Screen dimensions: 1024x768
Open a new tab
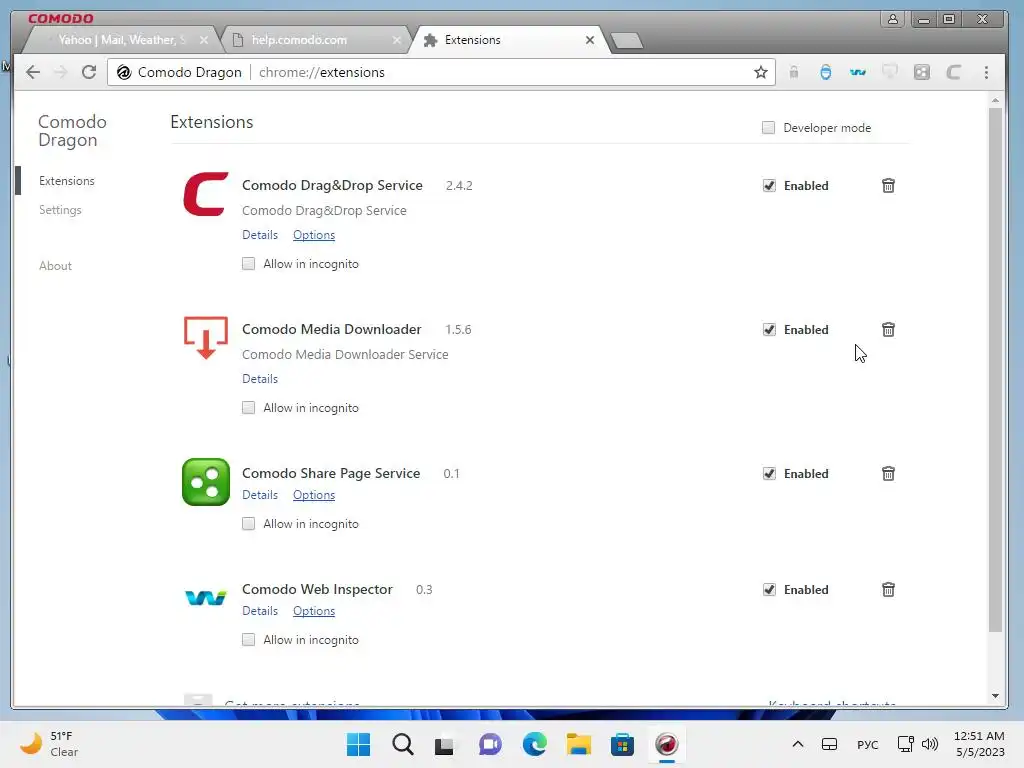(x=627, y=40)
